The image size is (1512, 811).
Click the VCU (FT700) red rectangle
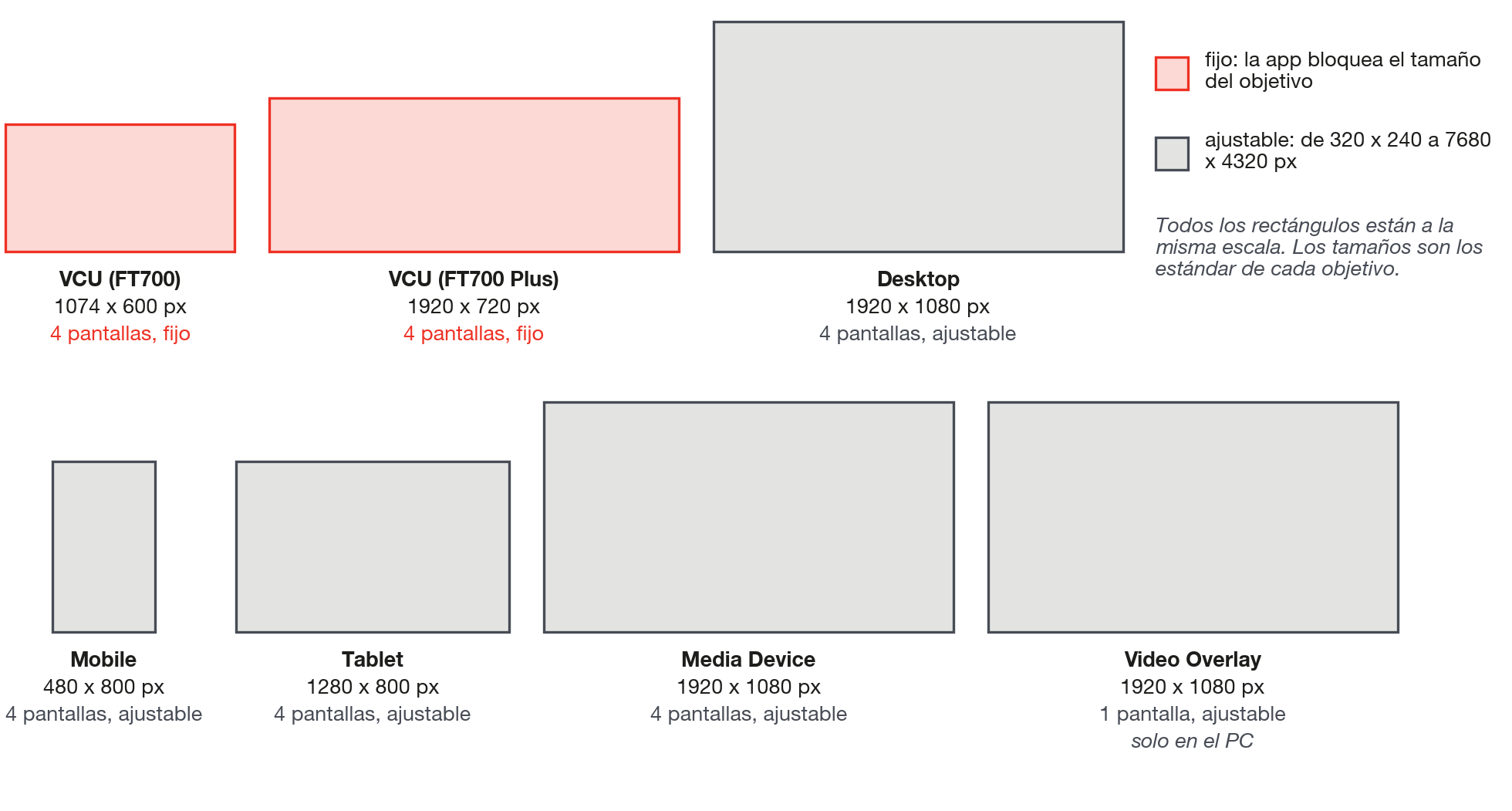pos(120,188)
